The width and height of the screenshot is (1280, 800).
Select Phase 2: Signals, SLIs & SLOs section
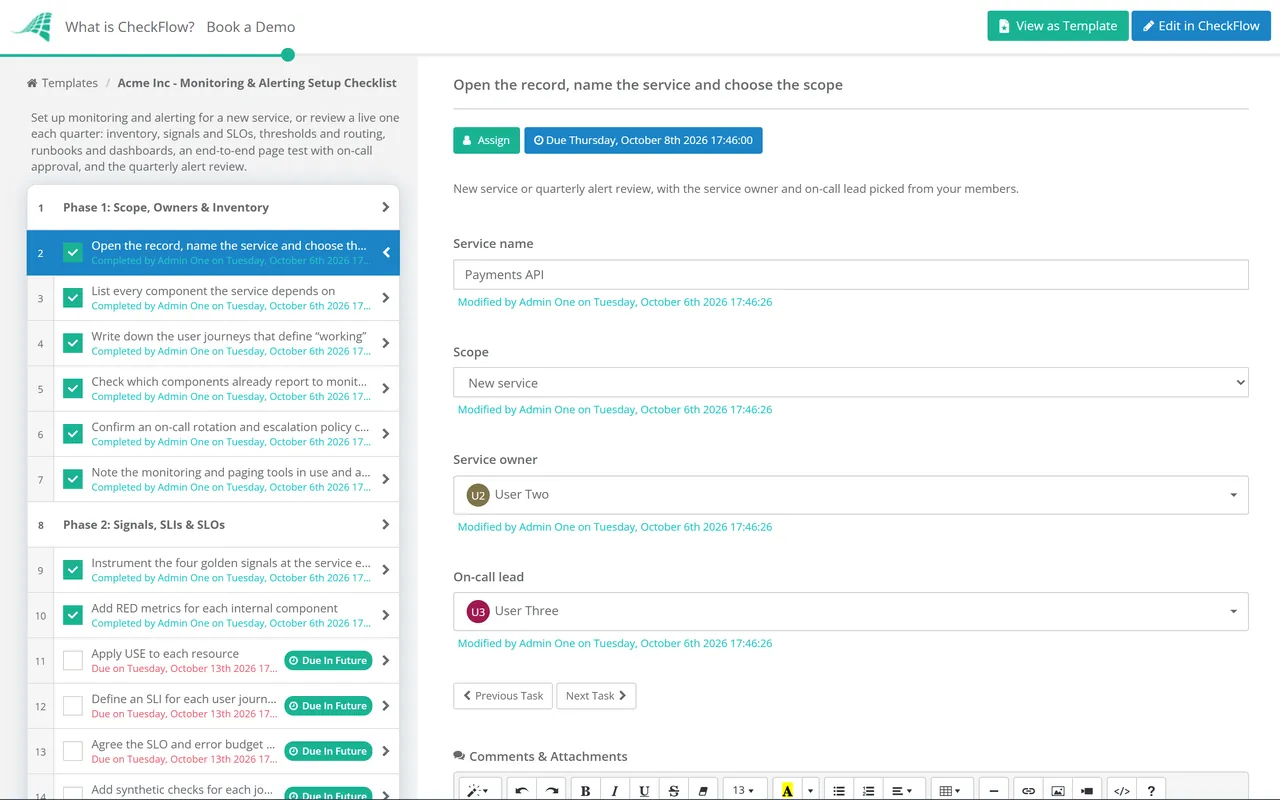coord(213,525)
